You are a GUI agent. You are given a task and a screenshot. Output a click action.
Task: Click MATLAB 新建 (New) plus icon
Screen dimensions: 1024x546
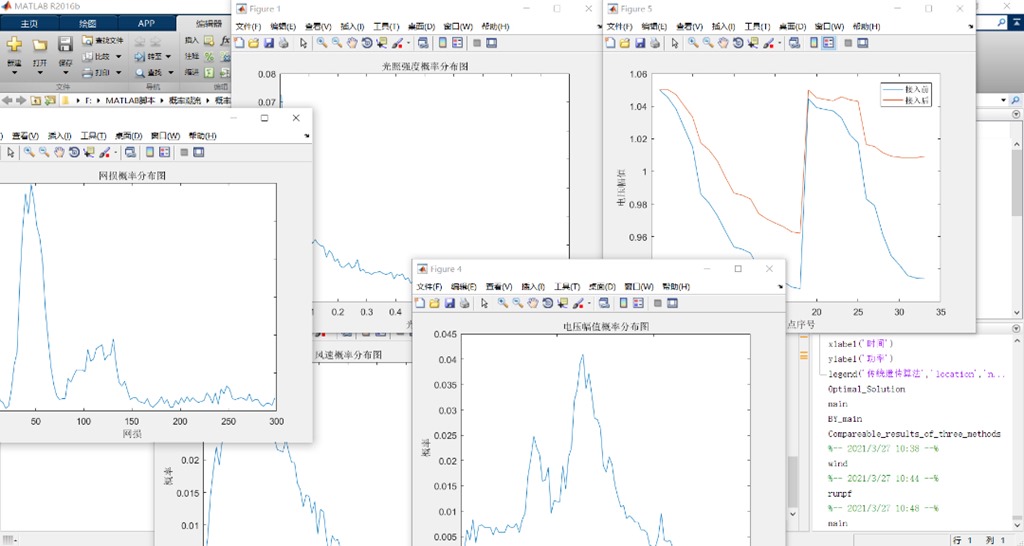tap(14, 44)
